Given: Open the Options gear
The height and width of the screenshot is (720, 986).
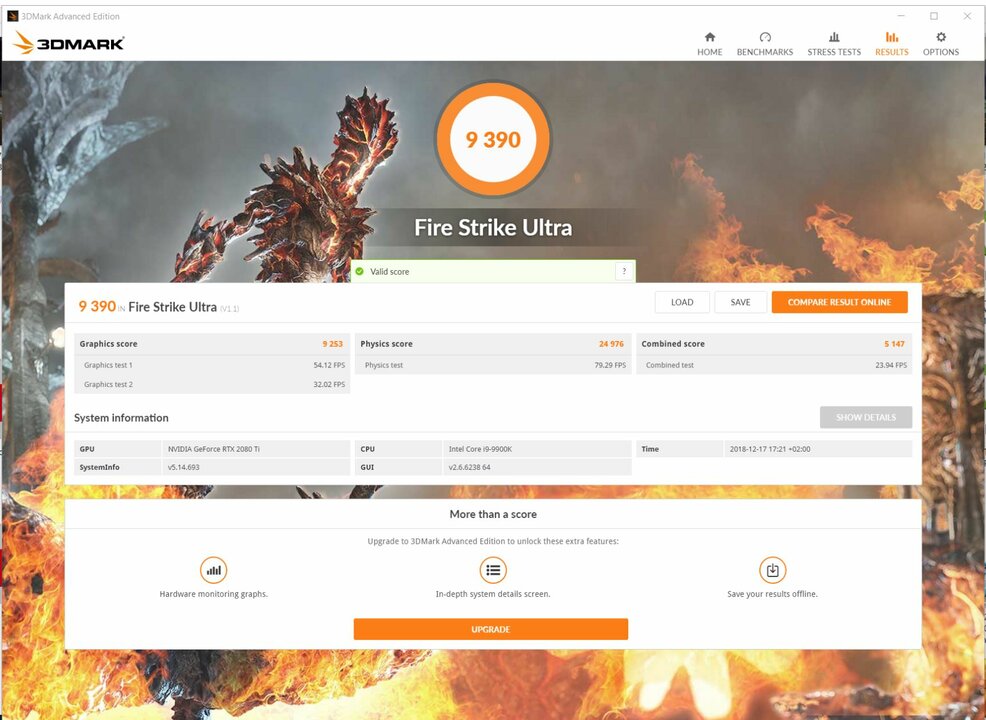Looking at the screenshot, I should (x=941, y=44).
